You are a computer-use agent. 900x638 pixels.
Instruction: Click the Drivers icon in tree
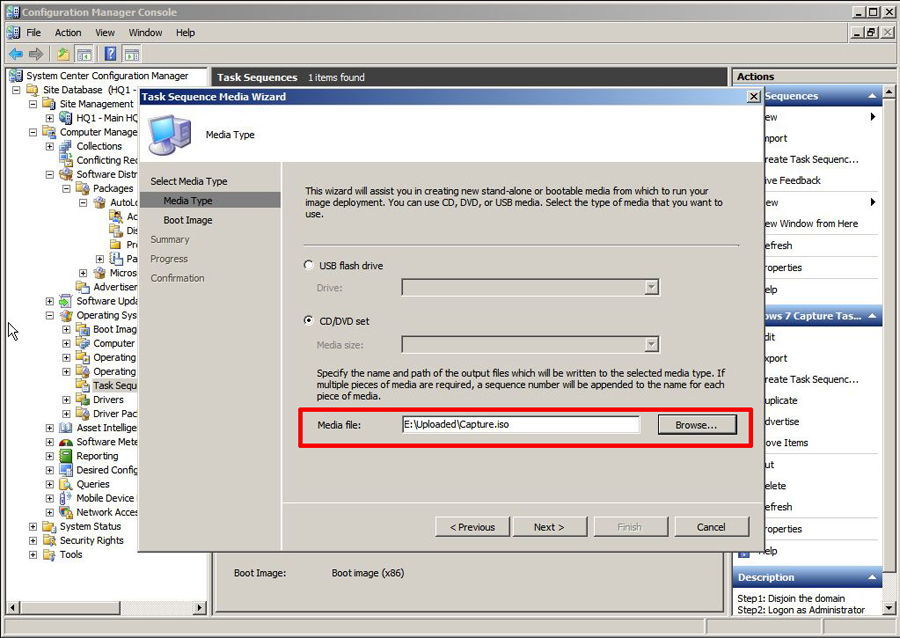83,400
